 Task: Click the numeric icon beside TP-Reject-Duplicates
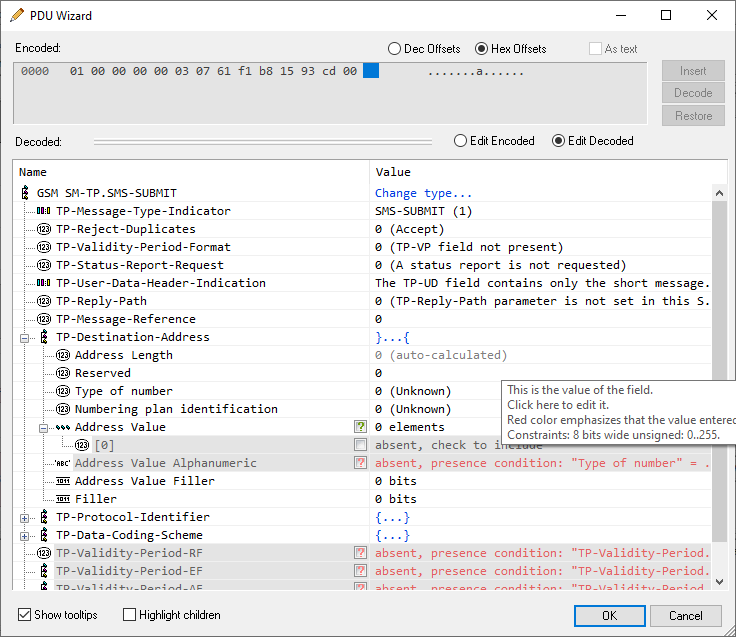coord(44,229)
